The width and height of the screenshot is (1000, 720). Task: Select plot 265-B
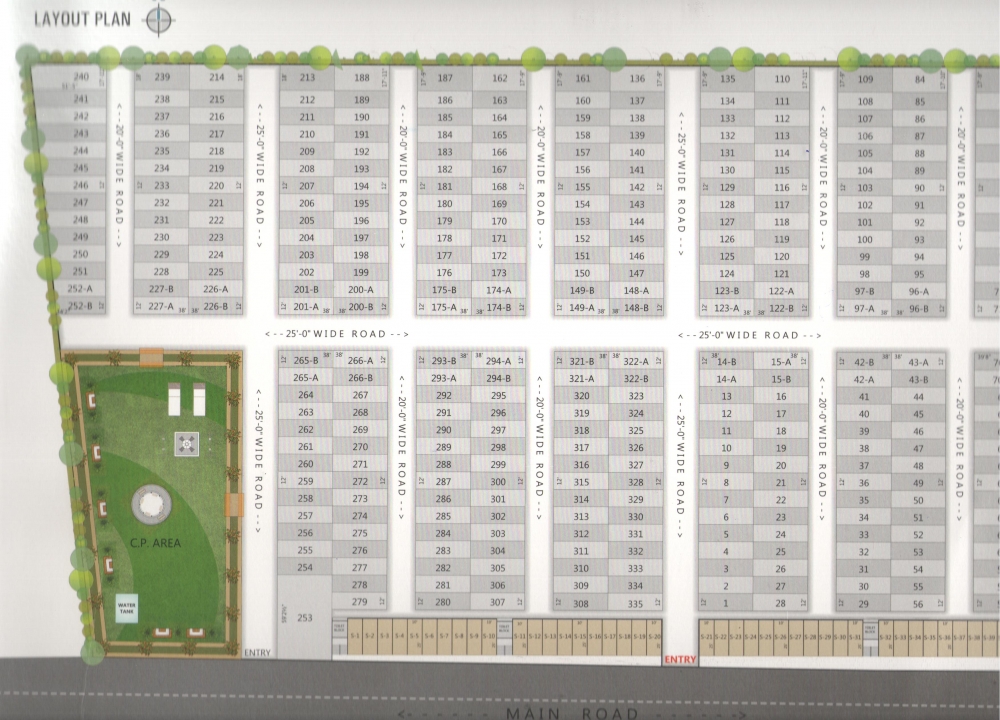[305, 360]
